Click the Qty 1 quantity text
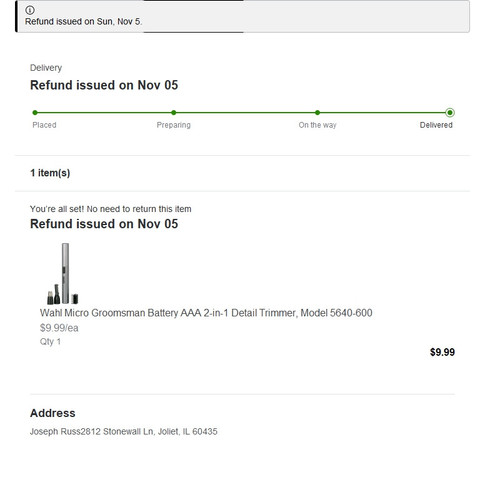This screenshot has height=479, width=500. pyautogui.click(x=50, y=342)
